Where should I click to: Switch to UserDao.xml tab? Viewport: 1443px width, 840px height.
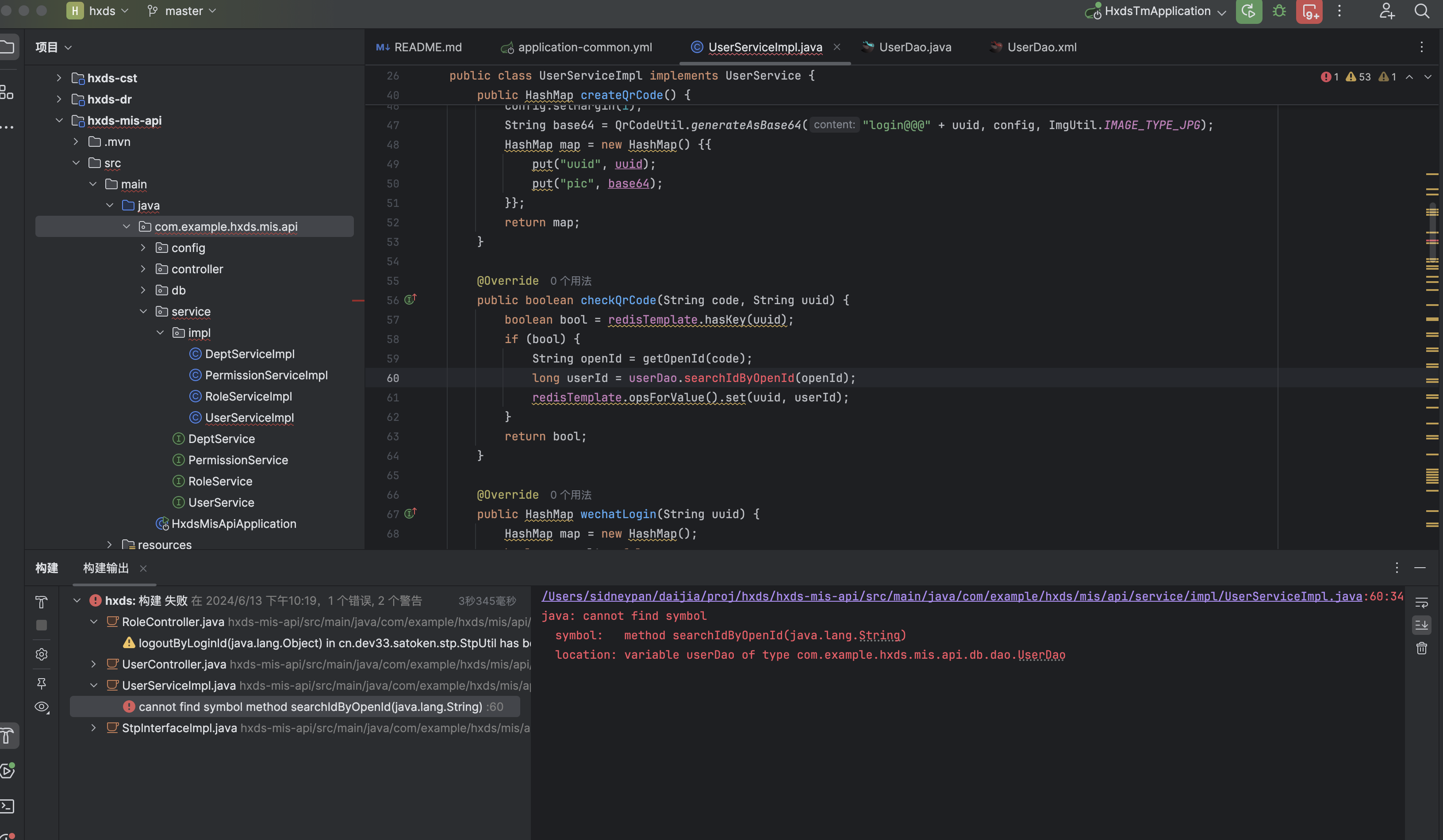(x=1033, y=47)
